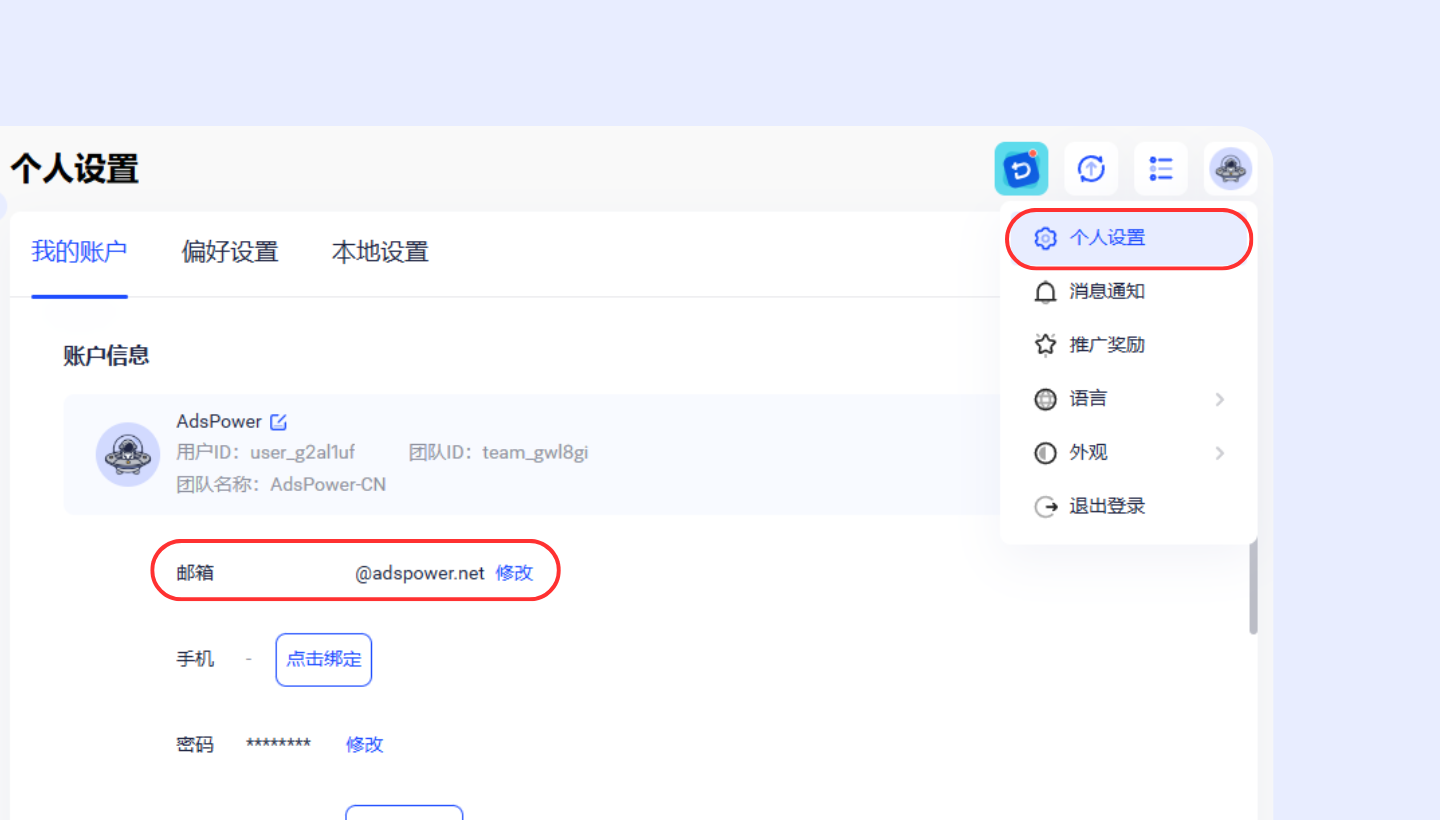Click 修改 link next to the password
Image resolution: width=1440 pixels, height=820 pixels.
point(364,744)
